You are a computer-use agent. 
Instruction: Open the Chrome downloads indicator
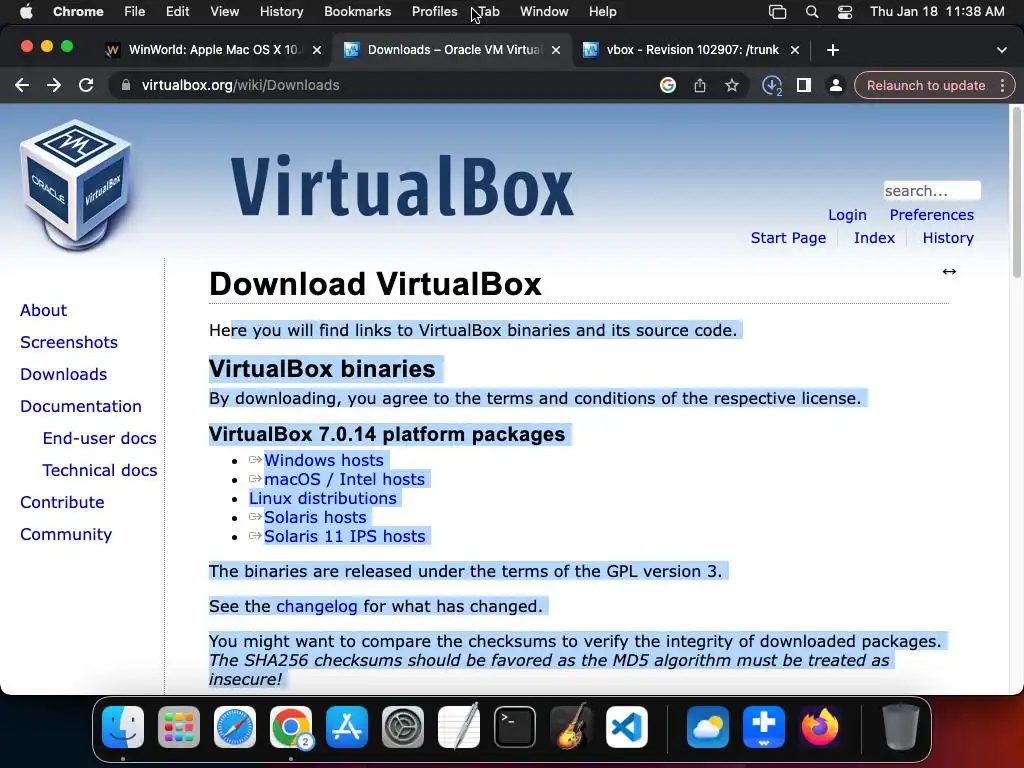click(x=772, y=86)
